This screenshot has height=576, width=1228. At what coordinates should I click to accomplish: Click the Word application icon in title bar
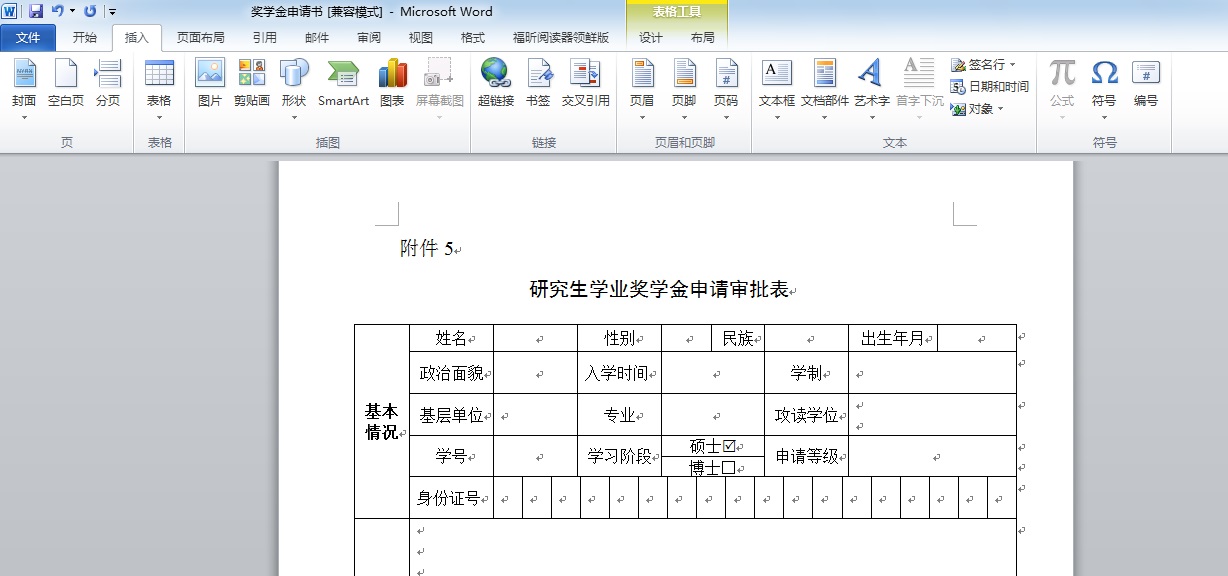point(10,12)
